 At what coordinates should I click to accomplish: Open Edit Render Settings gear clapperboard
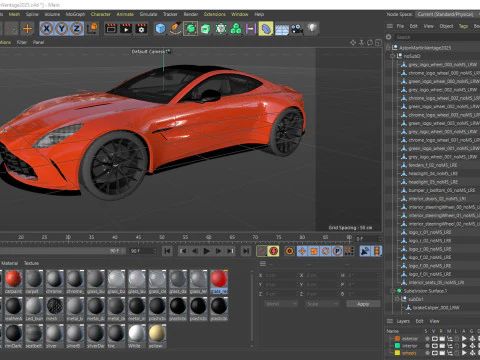[x=141, y=29]
